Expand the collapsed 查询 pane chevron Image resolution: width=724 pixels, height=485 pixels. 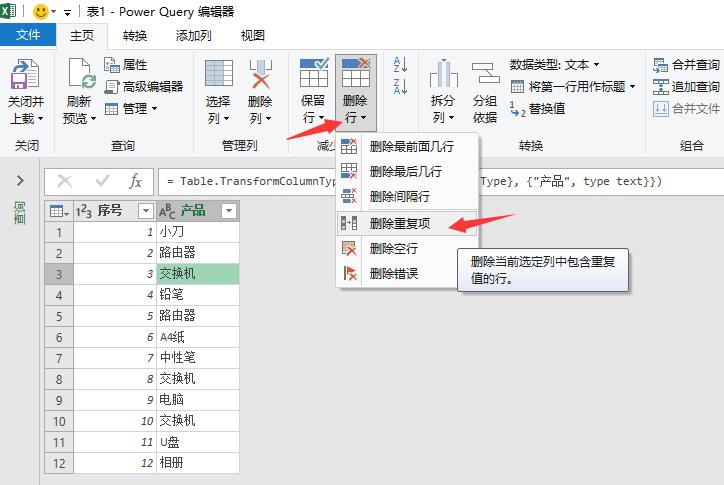point(20,180)
